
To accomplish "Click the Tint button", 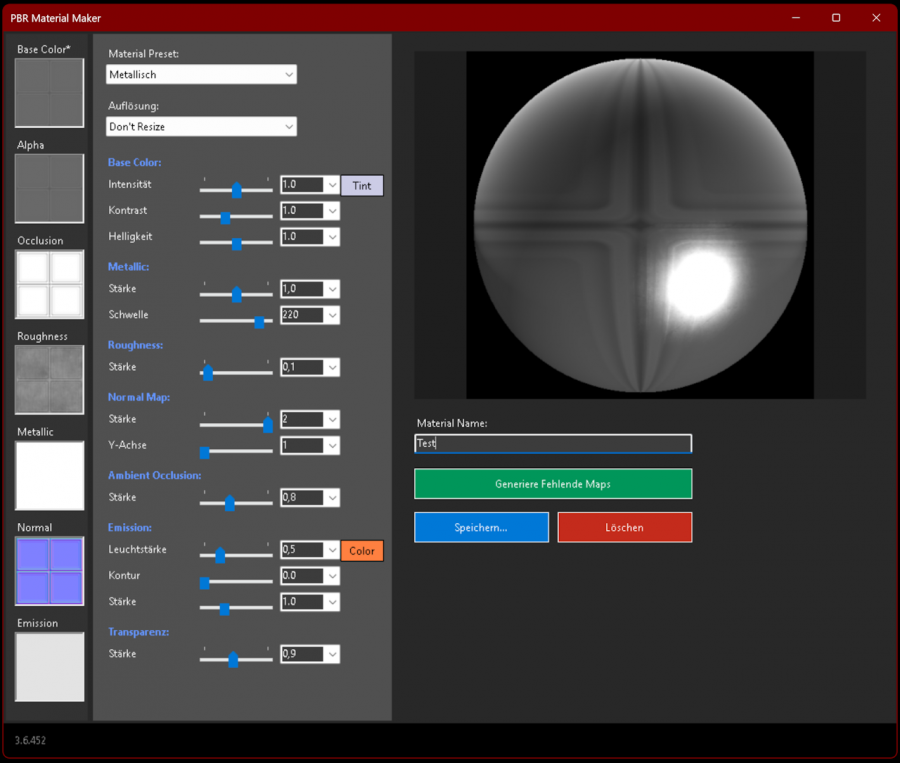I will [x=362, y=185].
